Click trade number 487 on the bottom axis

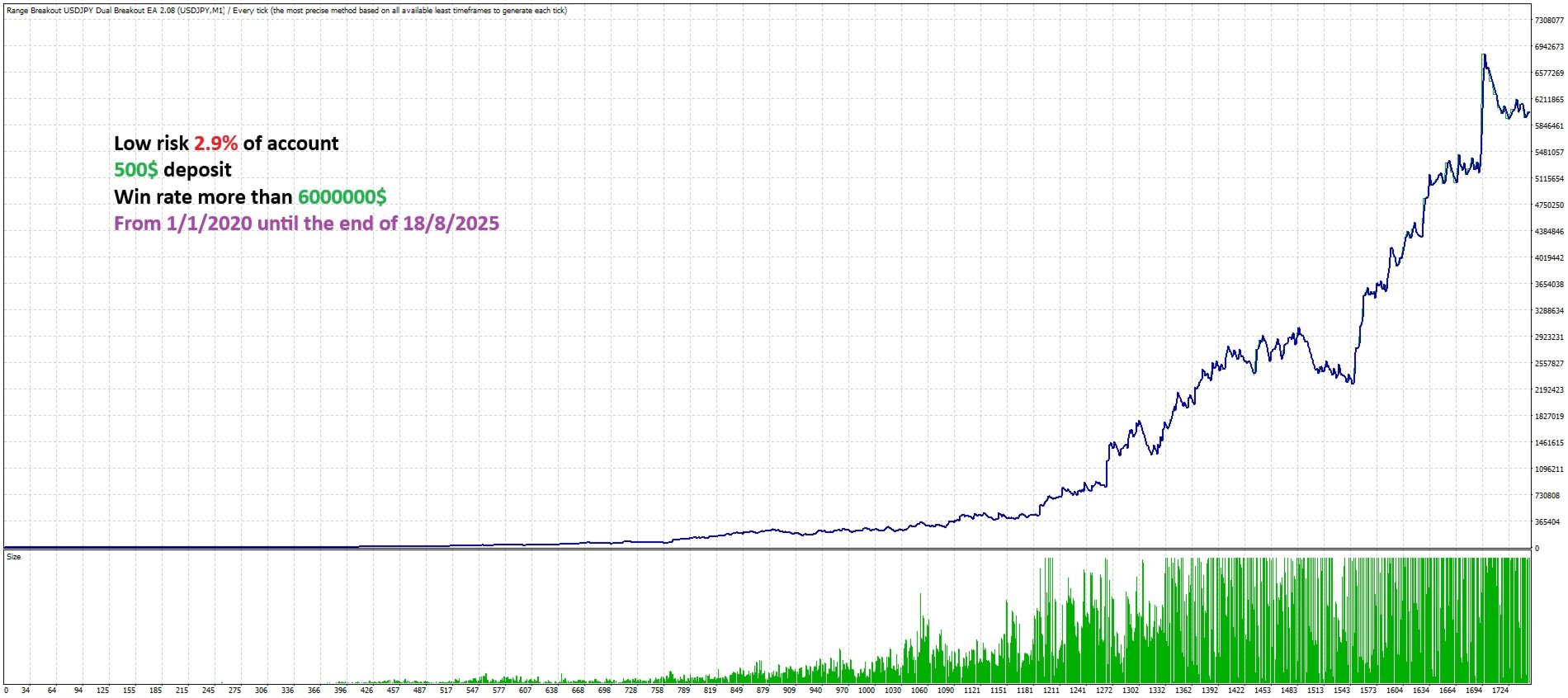point(419,691)
